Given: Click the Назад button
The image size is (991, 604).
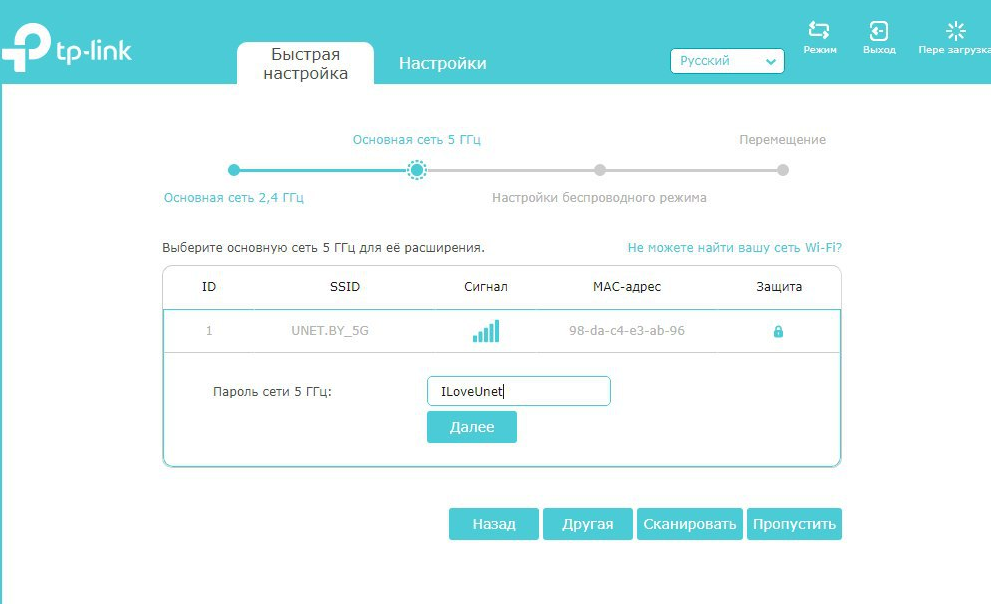Looking at the screenshot, I should point(494,524).
